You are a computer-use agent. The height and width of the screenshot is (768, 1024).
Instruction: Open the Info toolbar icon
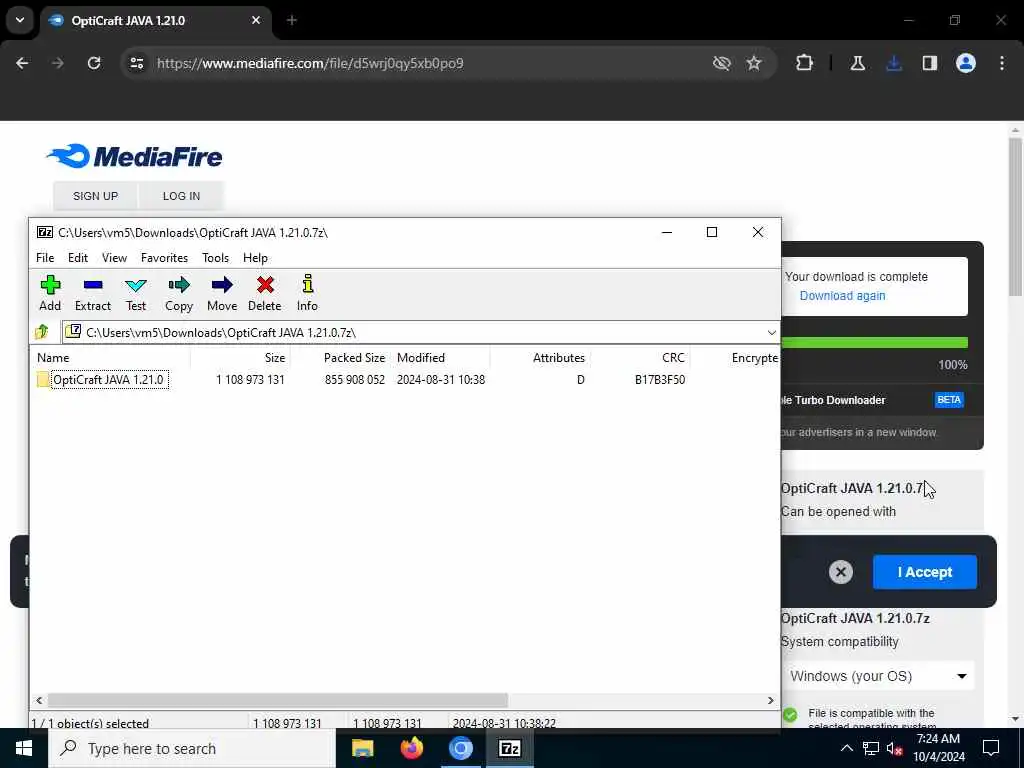click(307, 293)
